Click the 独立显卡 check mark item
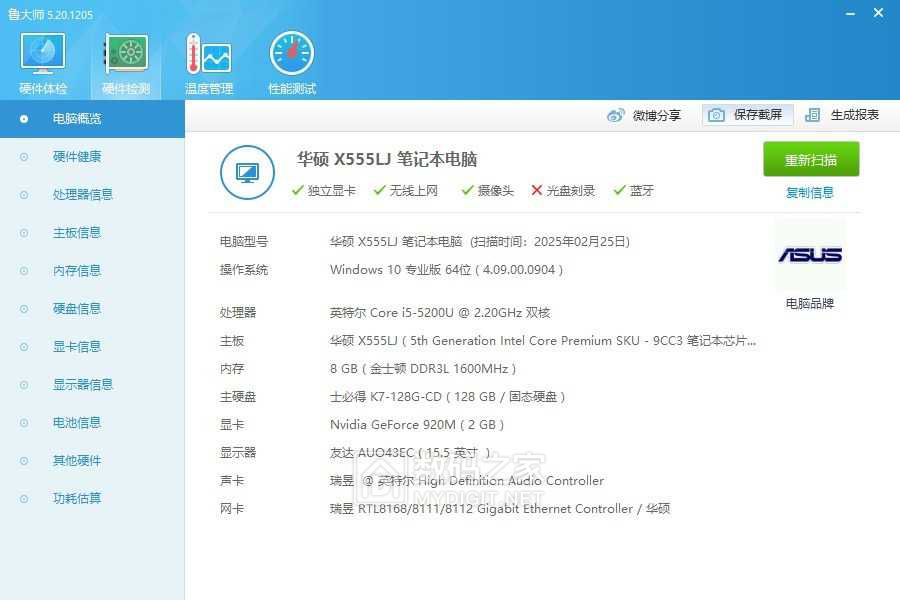 click(x=324, y=191)
